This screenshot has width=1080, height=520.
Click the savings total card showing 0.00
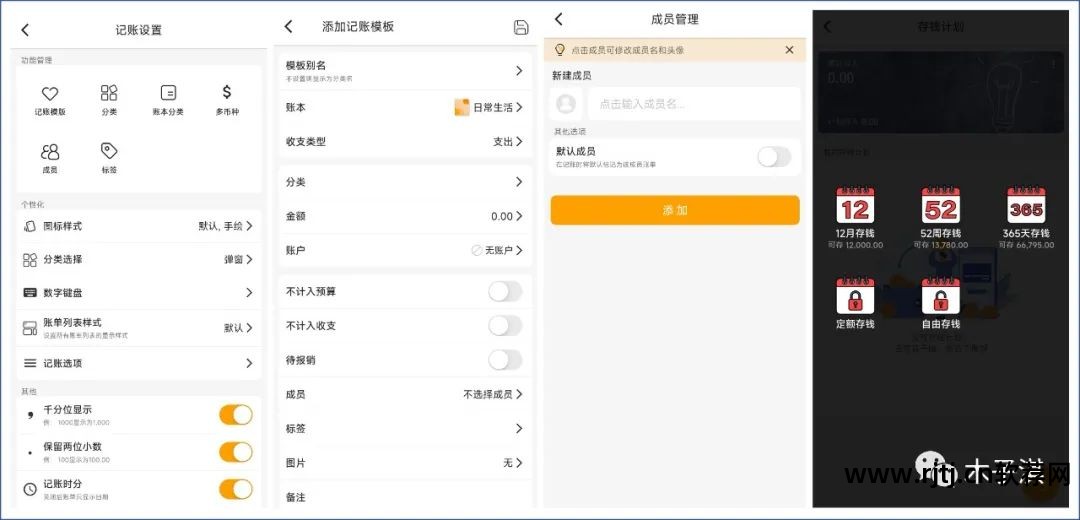[x=941, y=92]
